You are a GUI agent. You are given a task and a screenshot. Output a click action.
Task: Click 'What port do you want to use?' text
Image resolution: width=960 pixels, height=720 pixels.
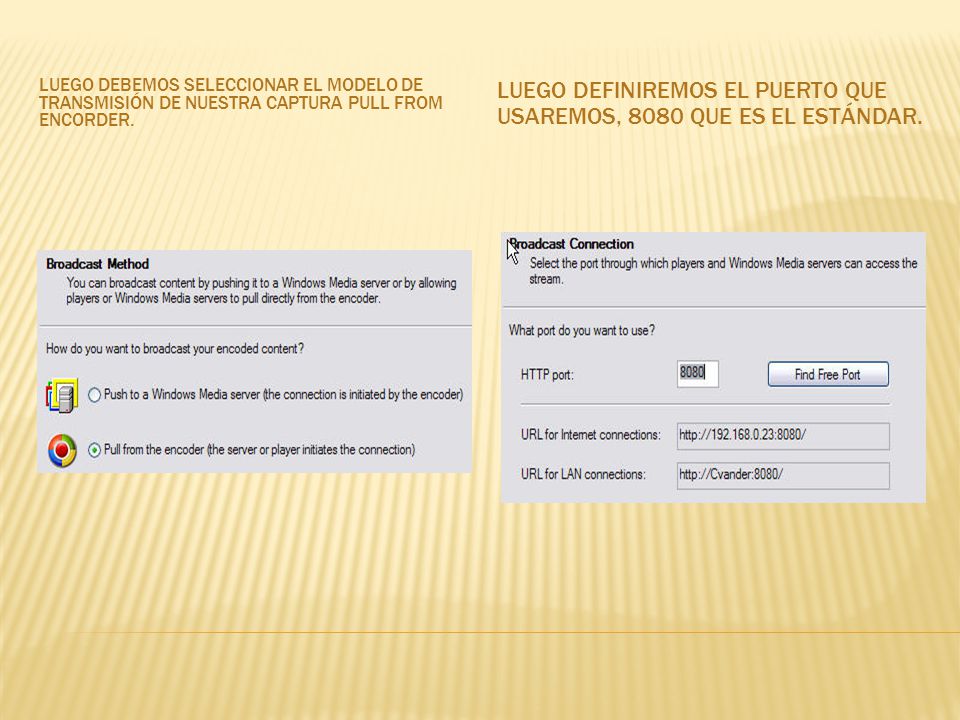pyautogui.click(x=582, y=331)
